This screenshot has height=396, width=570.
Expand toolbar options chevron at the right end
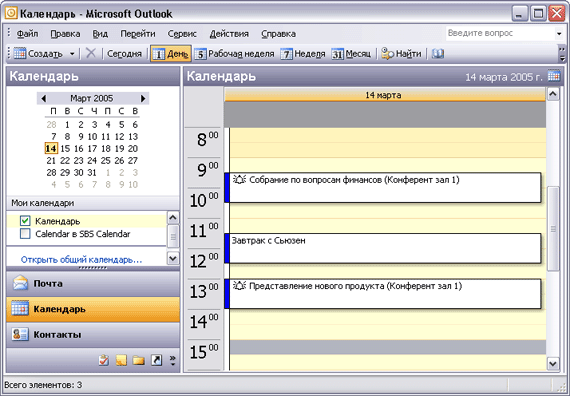(562, 54)
